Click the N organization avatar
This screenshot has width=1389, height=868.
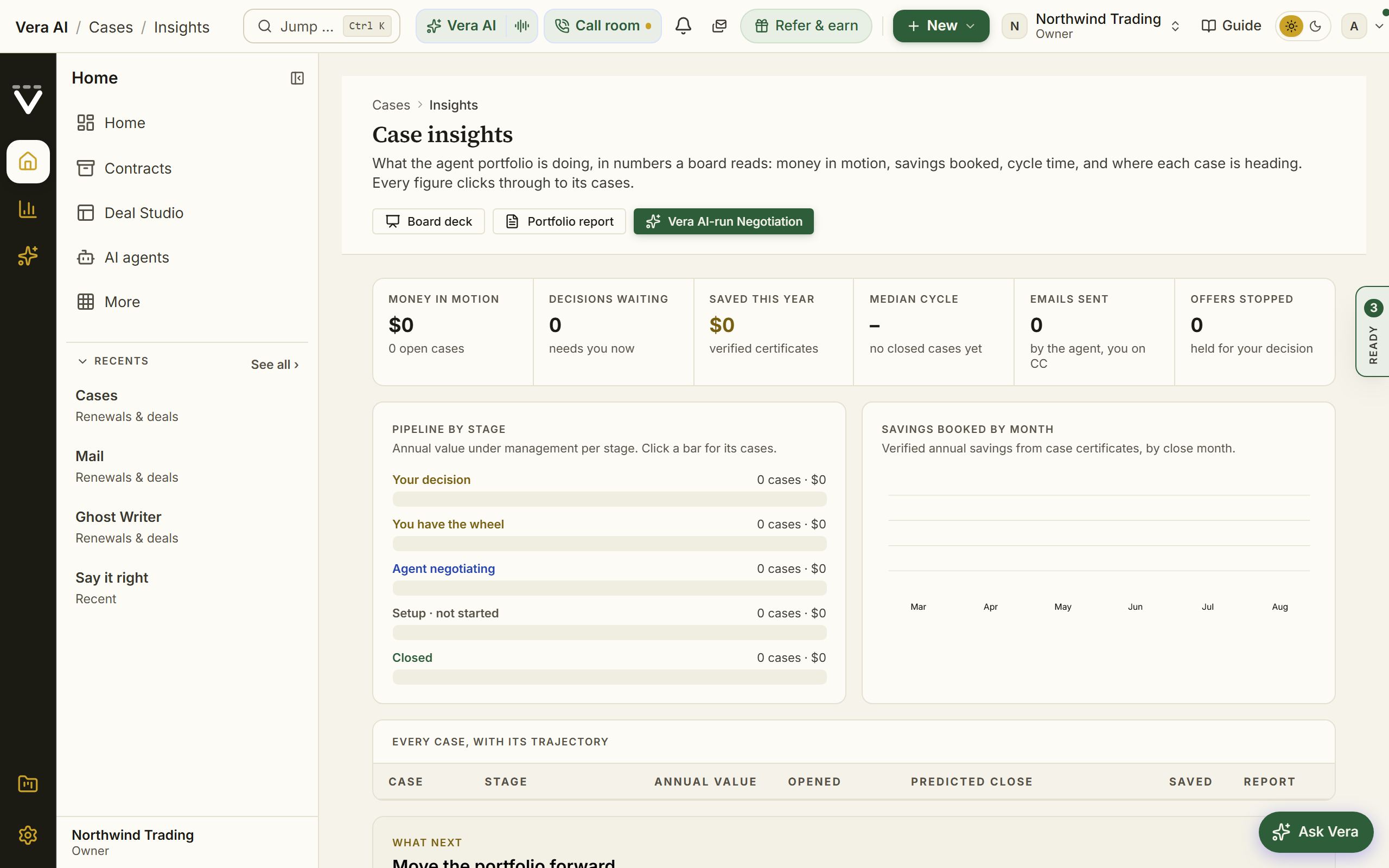click(x=1014, y=26)
